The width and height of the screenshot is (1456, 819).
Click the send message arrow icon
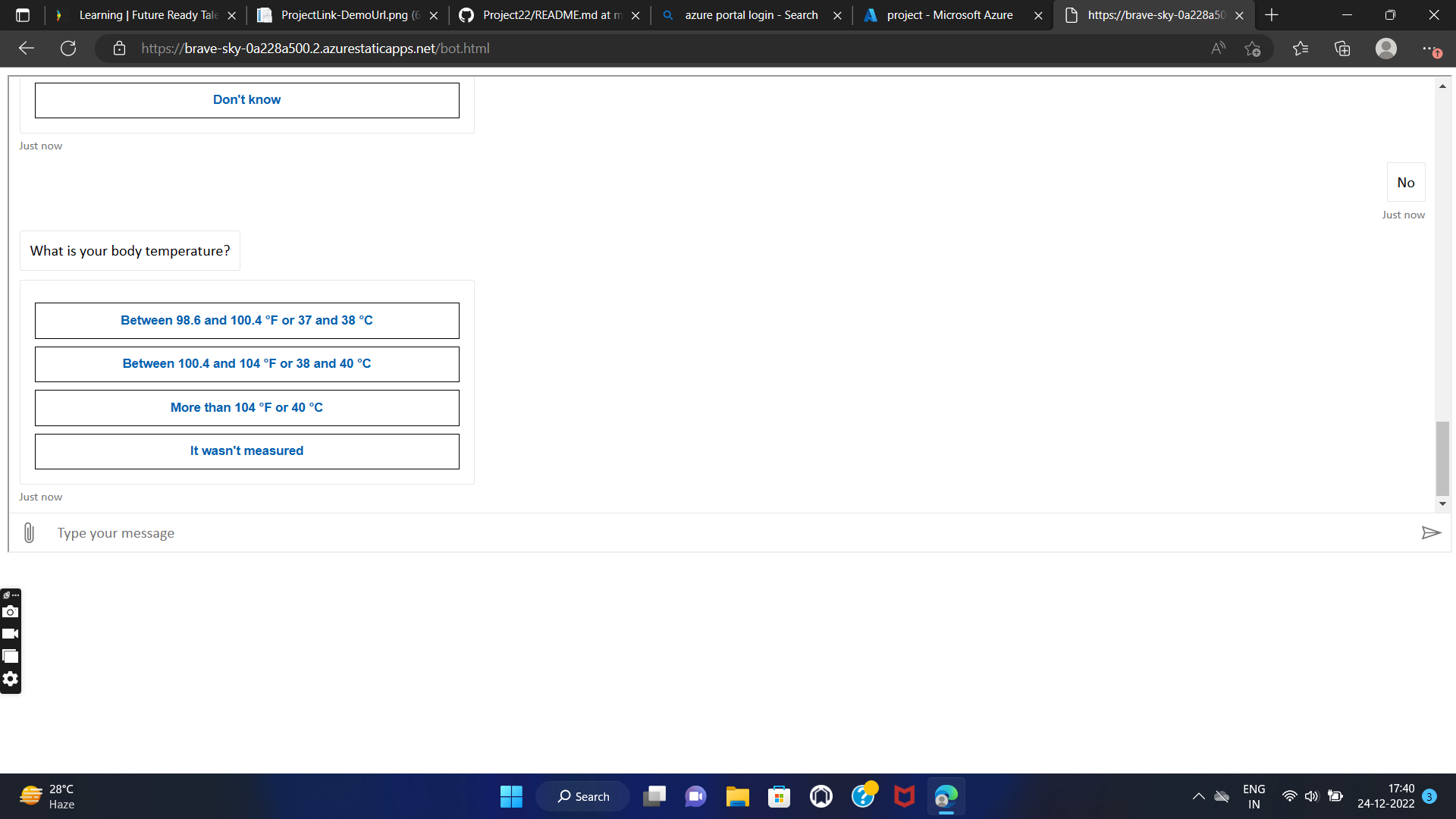click(1431, 533)
